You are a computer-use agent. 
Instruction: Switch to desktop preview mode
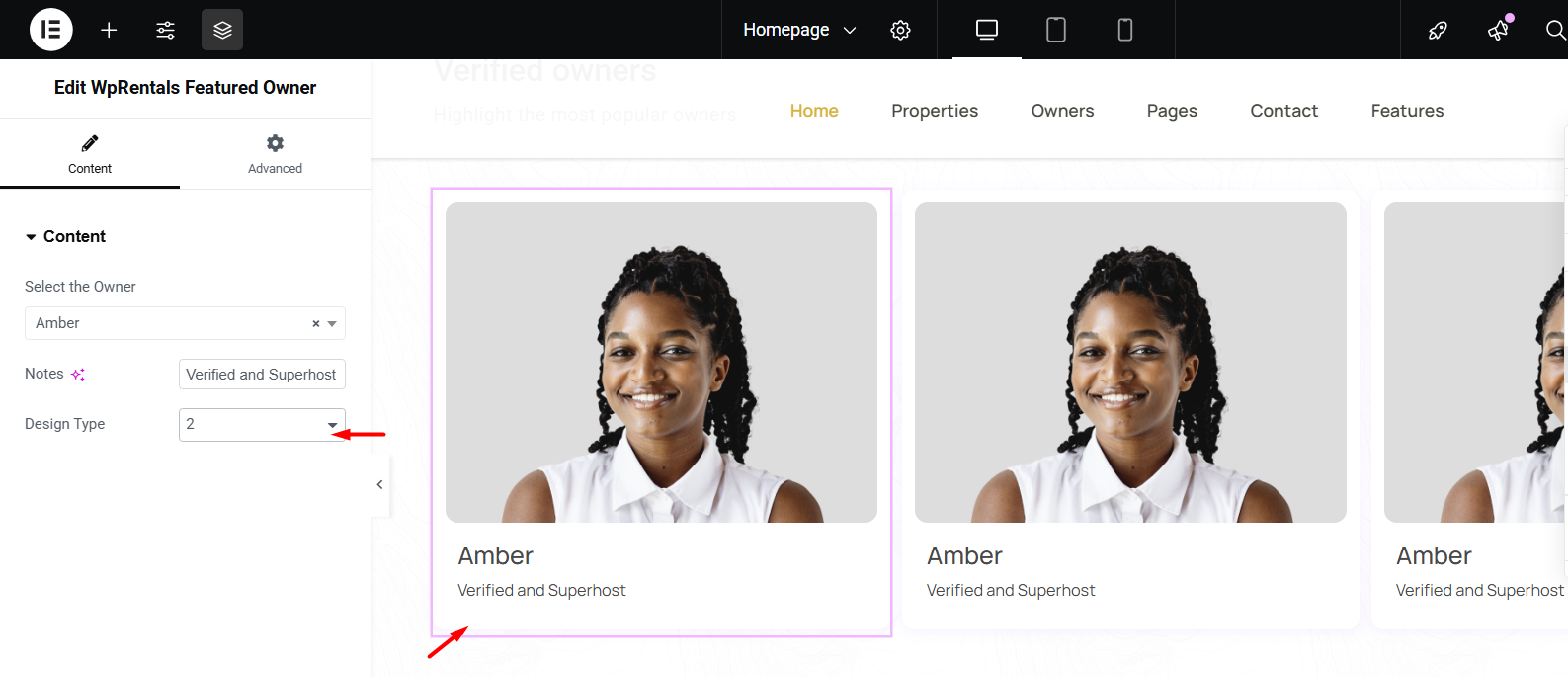(x=986, y=30)
